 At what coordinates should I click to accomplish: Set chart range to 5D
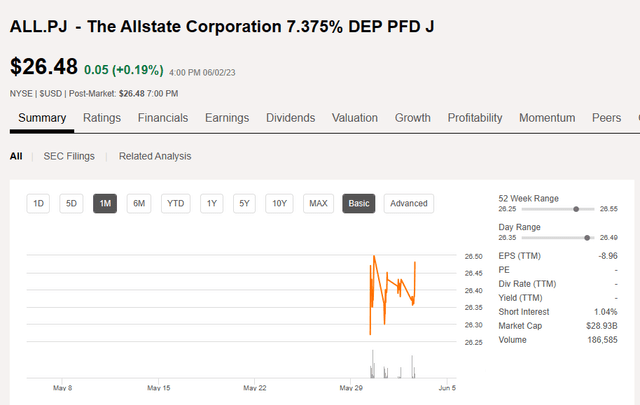[x=71, y=203]
